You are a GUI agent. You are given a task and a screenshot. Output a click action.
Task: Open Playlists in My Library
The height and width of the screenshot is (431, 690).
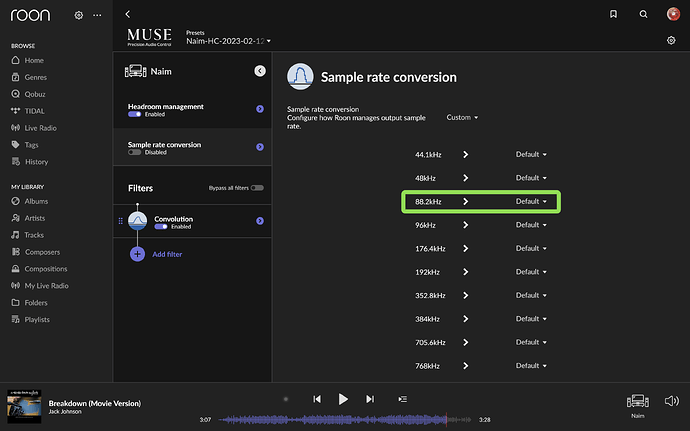[30, 320]
